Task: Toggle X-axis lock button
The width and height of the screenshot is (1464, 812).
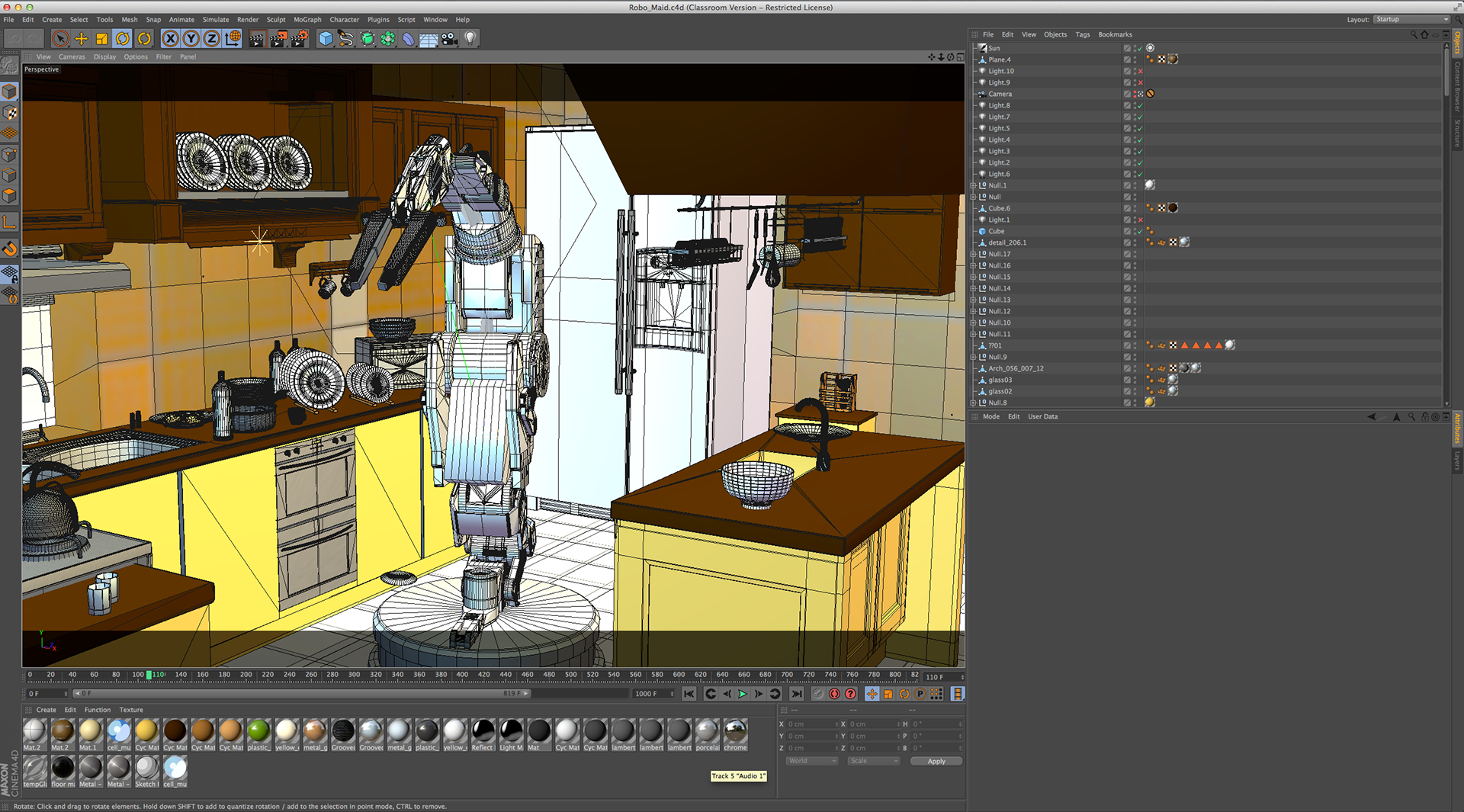Action: [171, 39]
